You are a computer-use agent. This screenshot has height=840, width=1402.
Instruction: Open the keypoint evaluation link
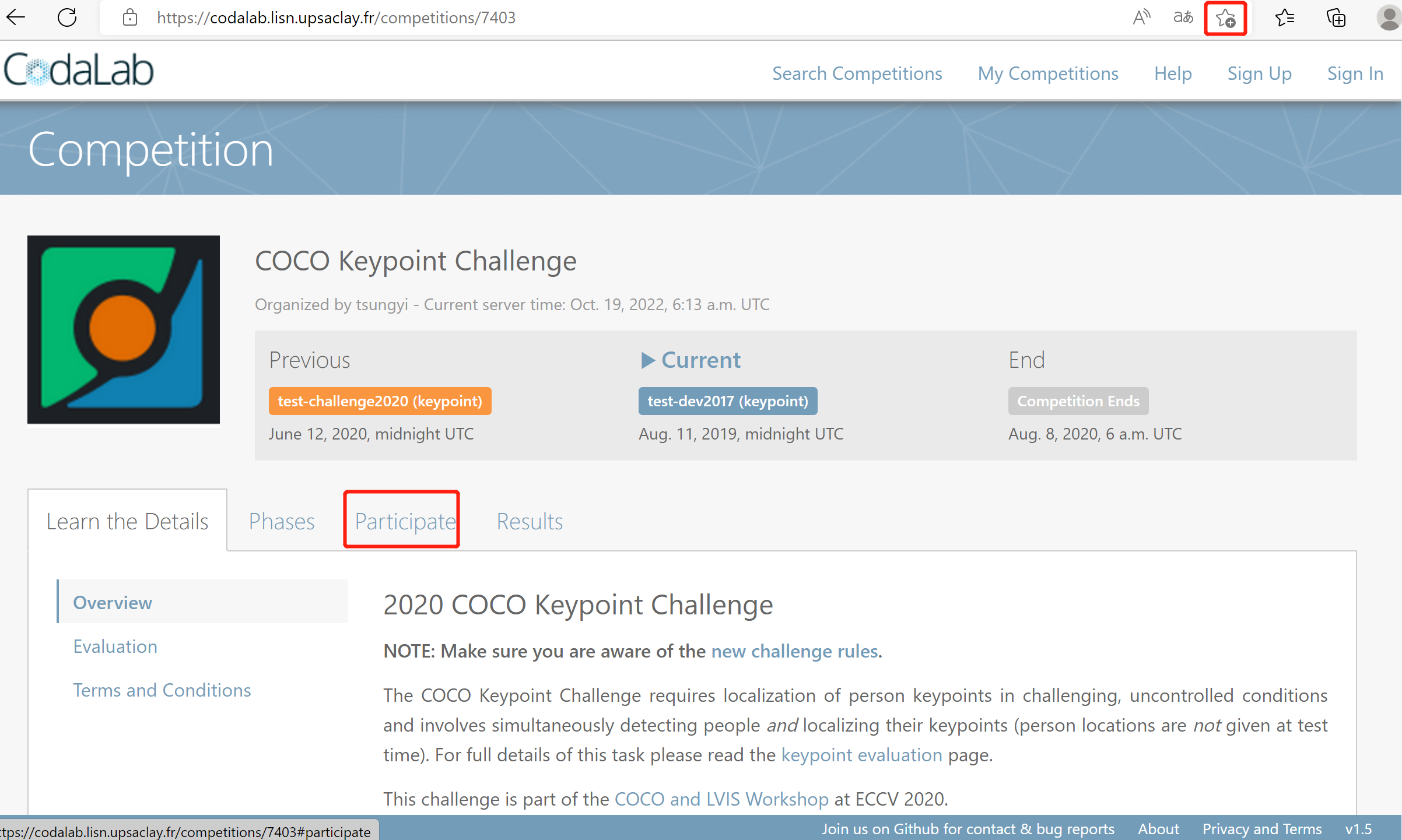[x=861, y=755]
